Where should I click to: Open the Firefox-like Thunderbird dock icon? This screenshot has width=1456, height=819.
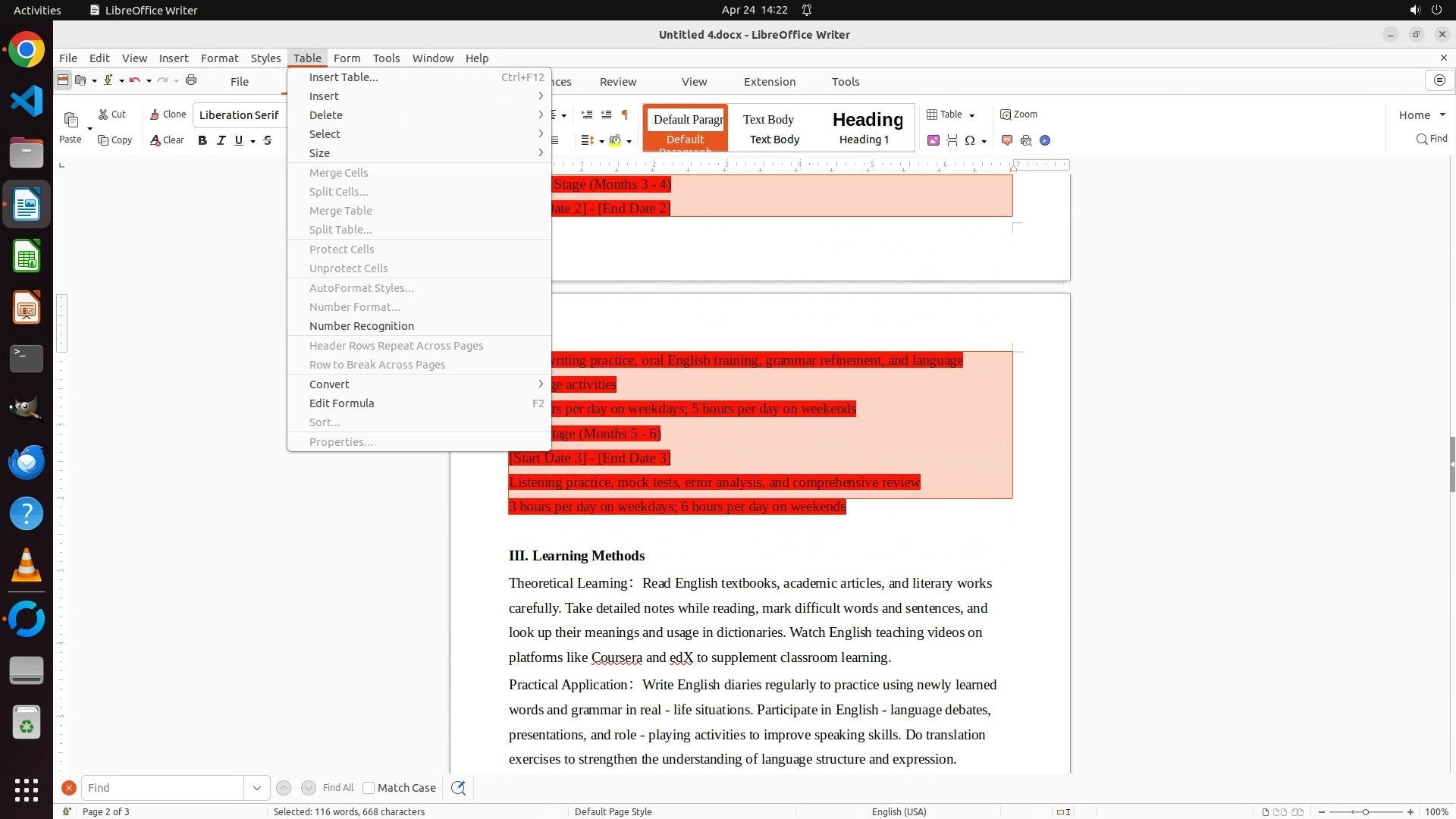(27, 462)
